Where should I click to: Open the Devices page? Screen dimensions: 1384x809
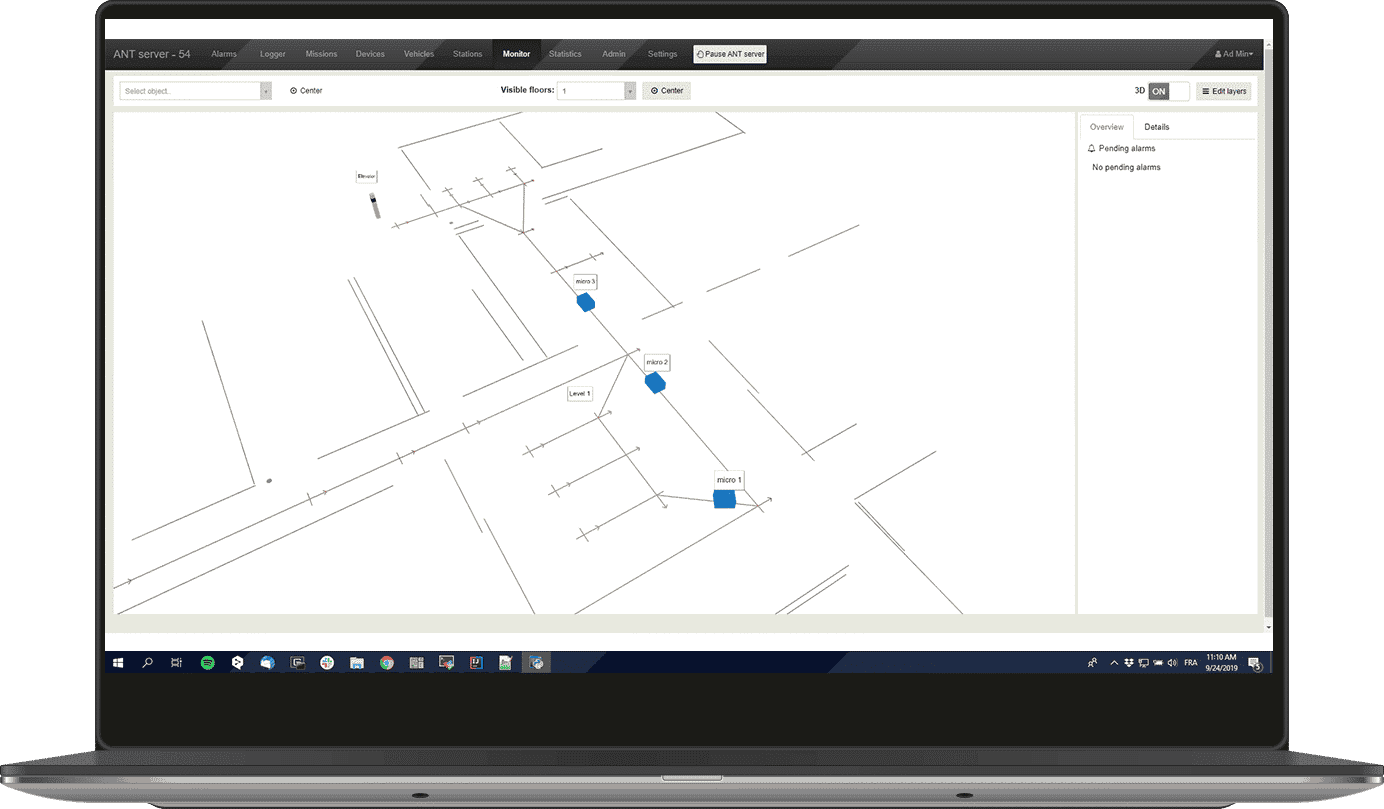click(370, 54)
